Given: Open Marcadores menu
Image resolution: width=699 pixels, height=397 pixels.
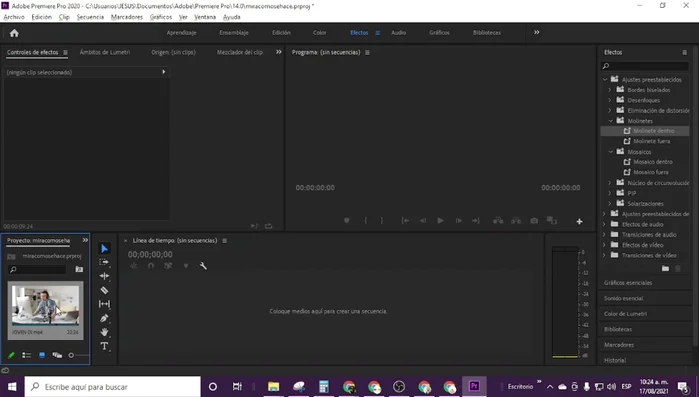Looking at the screenshot, I should (127, 17).
